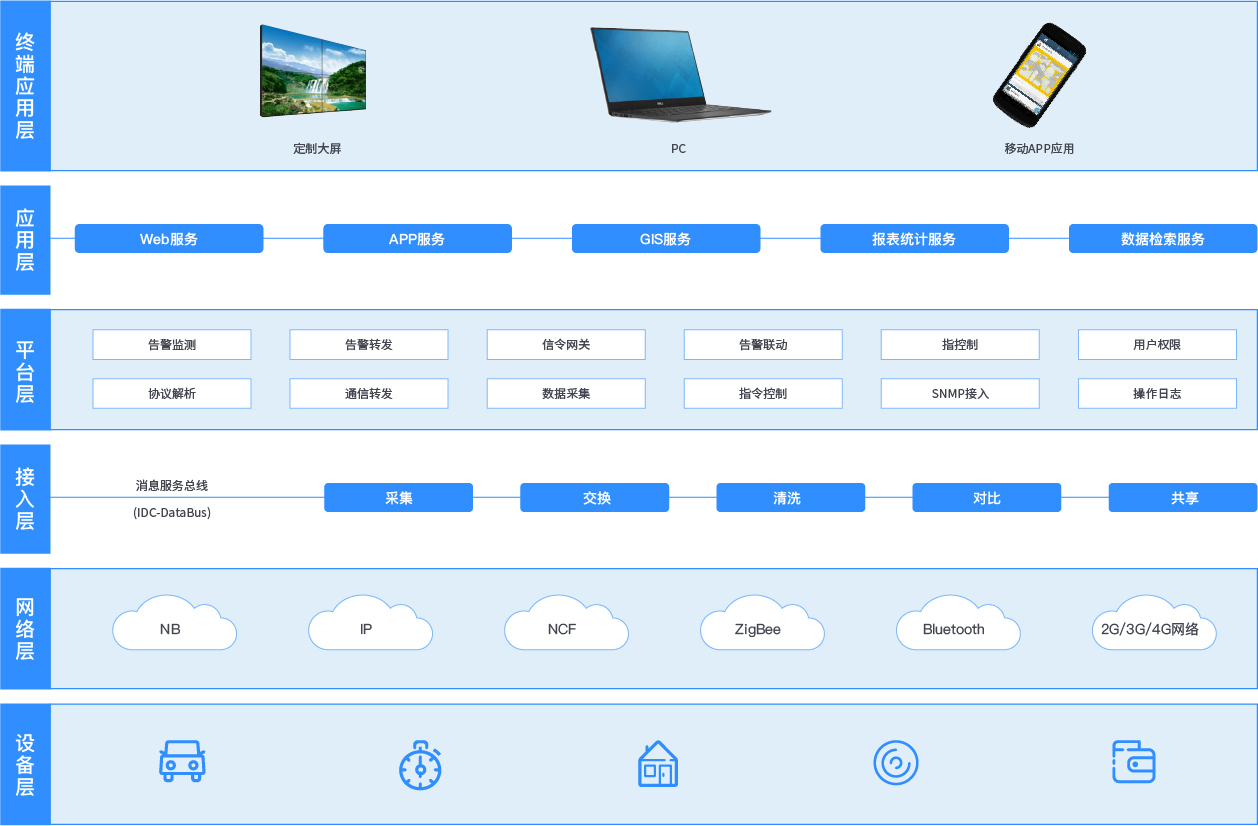Open the 告警监测 module box
This screenshot has width=1258, height=826.
(171, 344)
